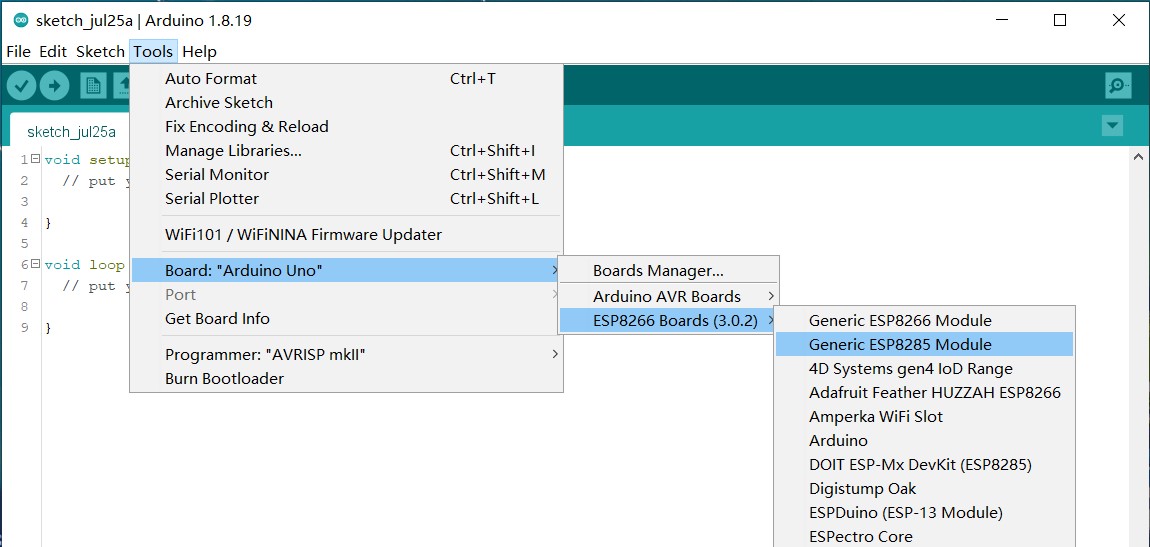Image resolution: width=1150 pixels, height=547 pixels.
Task: Select Digistump Oak board
Action: coord(924,488)
